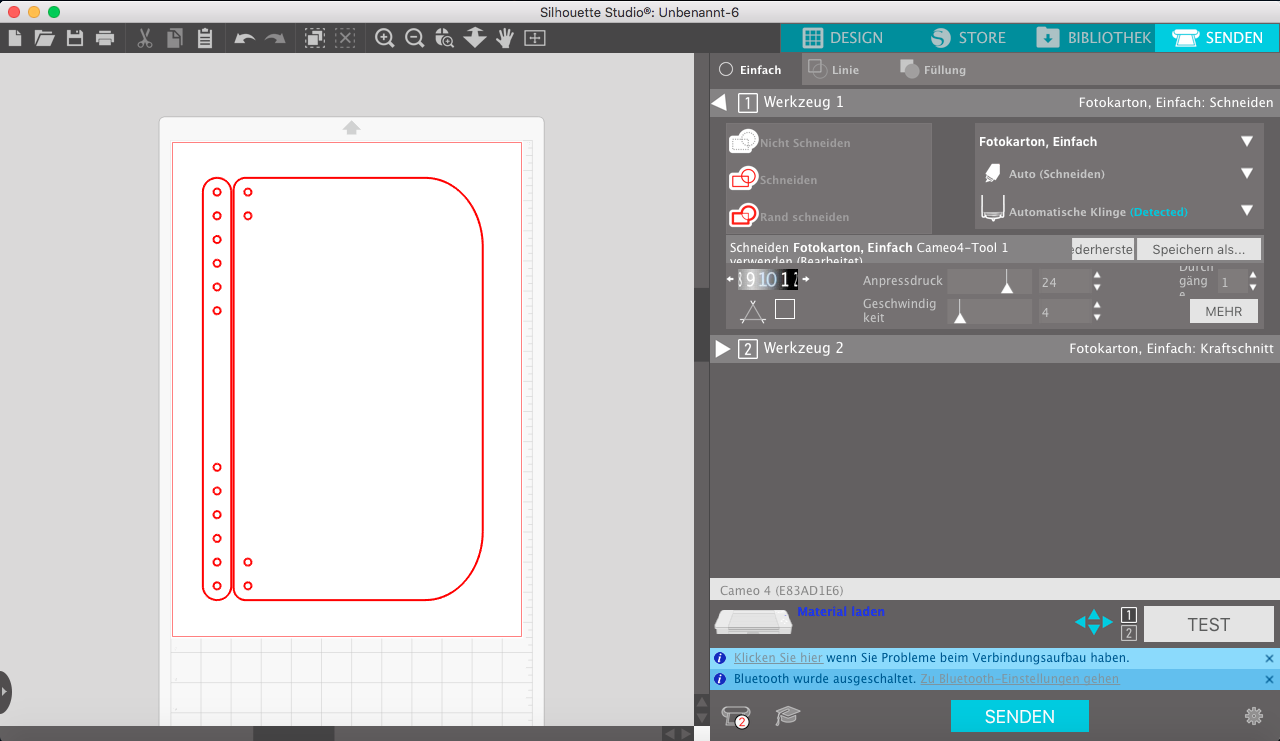
Task: Select Schneiden cut option
Action: click(x=774, y=180)
